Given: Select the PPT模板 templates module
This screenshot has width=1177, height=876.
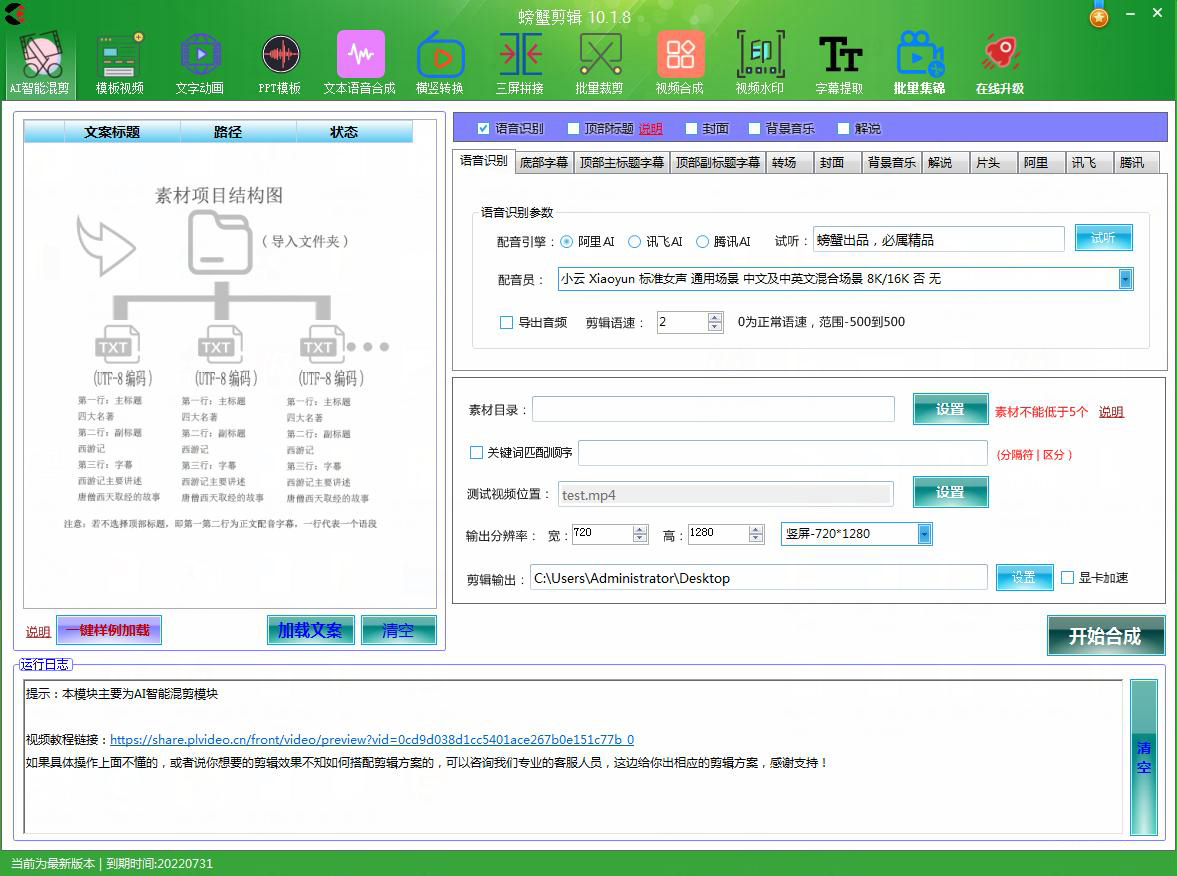Looking at the screenshot, I should coord(280,60).
